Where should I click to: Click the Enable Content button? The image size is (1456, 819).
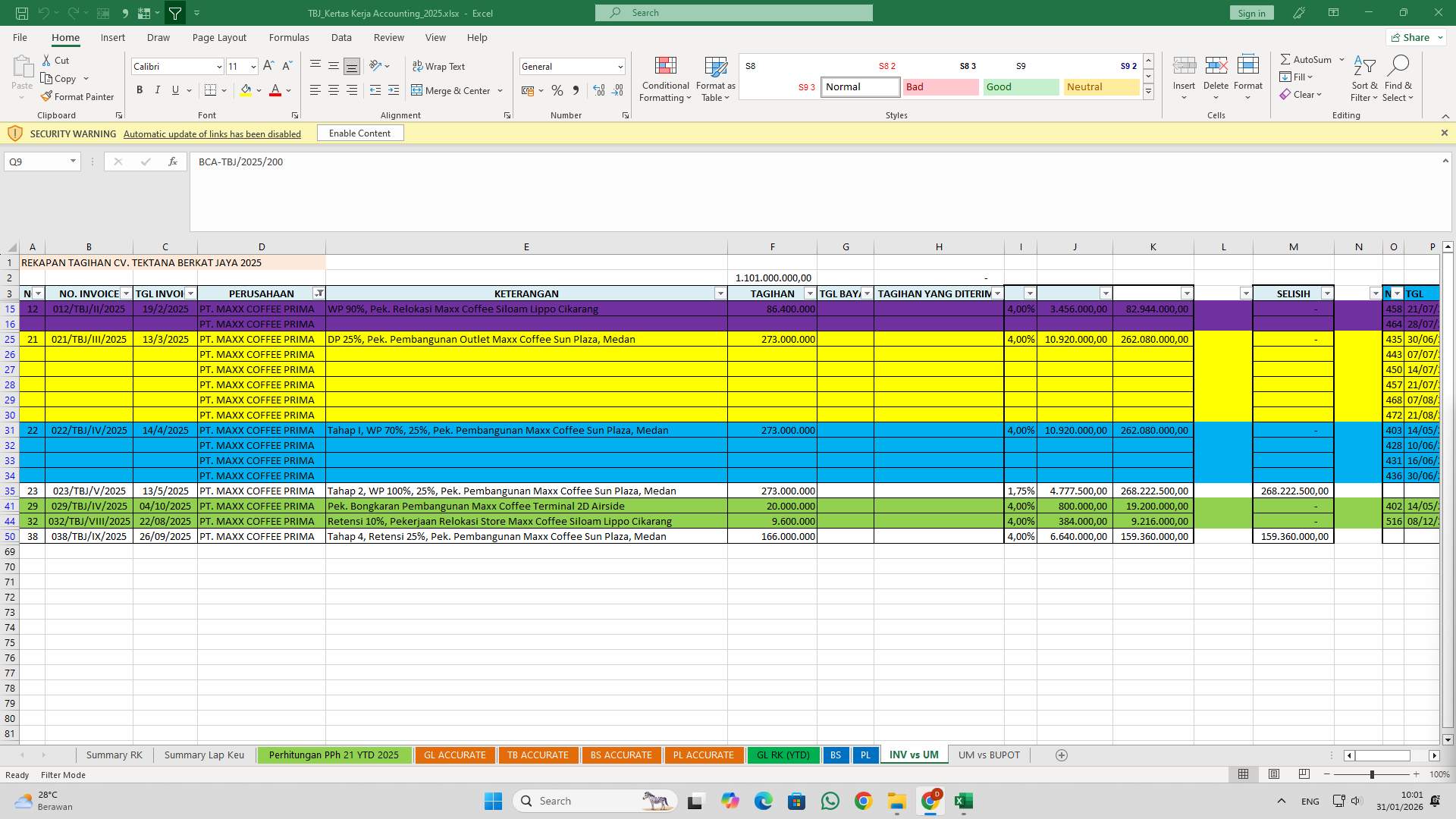click(x=360, y=133)
